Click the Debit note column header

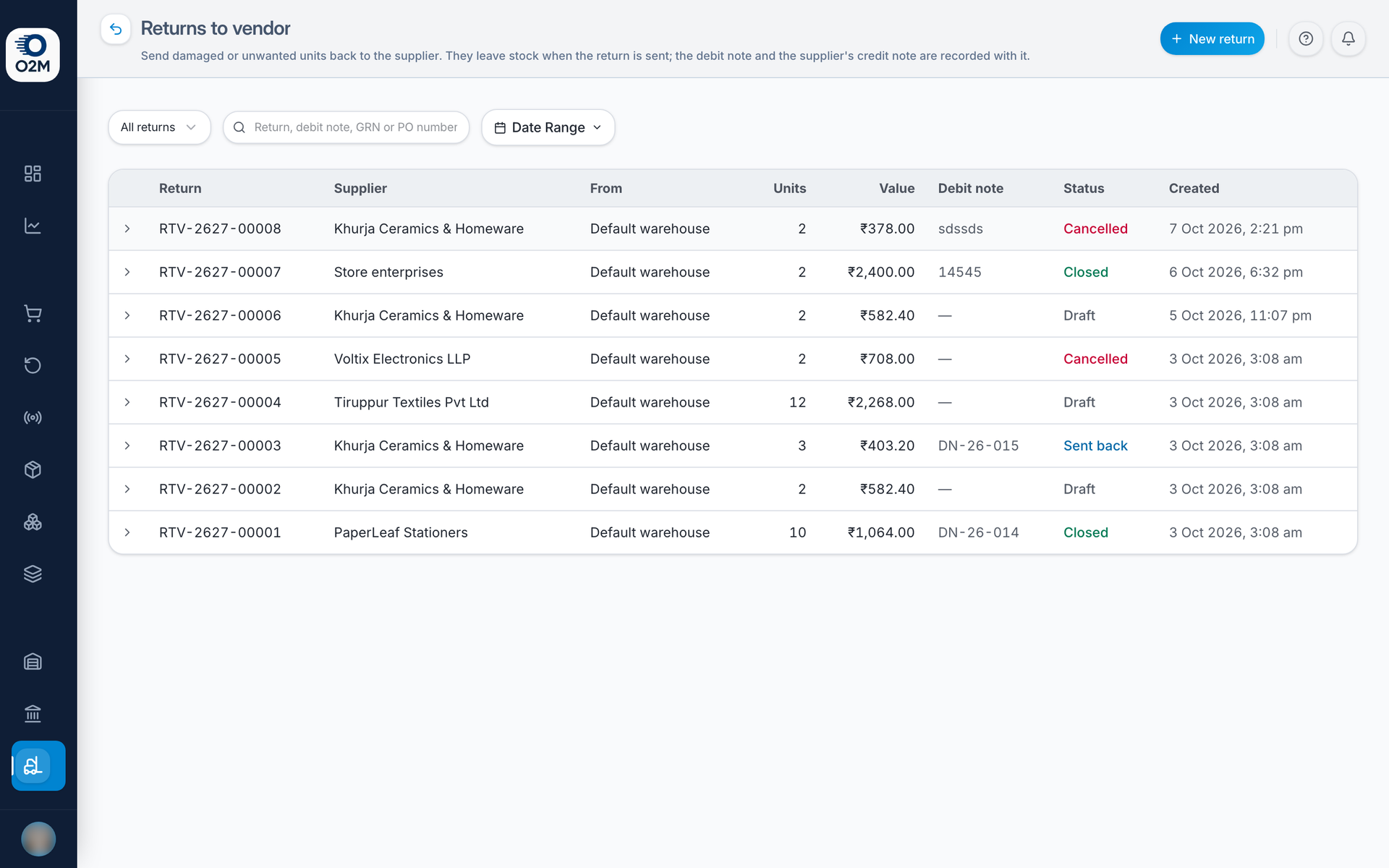pyautogui.click(x=971, y=188)
